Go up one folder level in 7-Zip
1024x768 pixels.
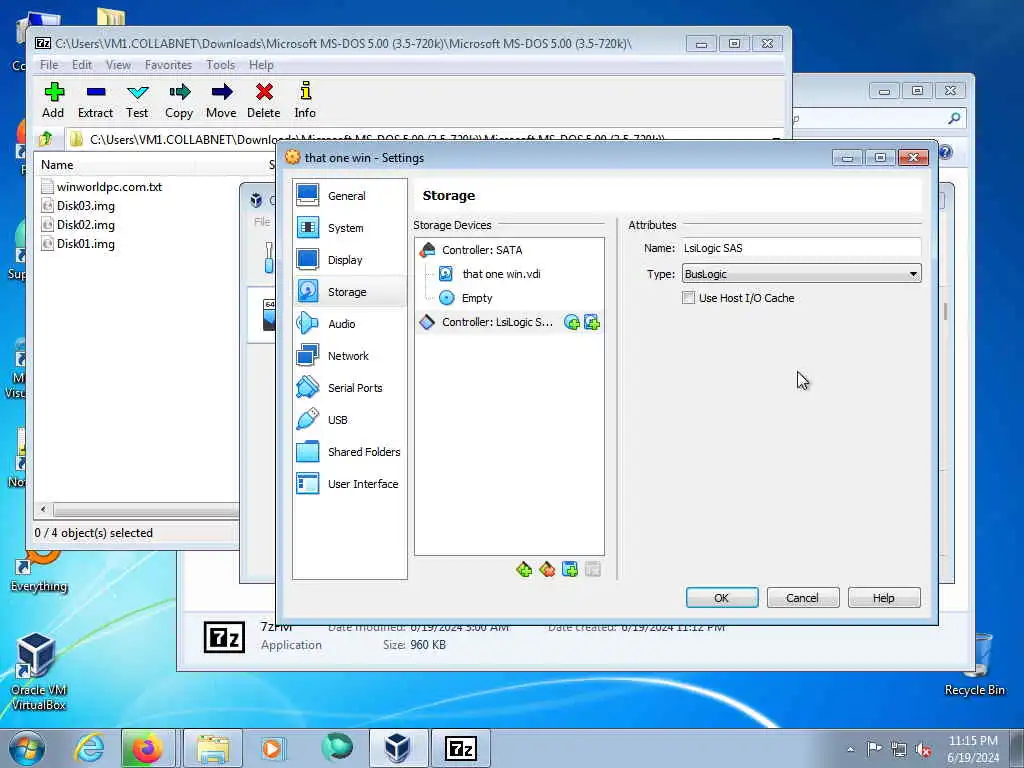point(46,138)
